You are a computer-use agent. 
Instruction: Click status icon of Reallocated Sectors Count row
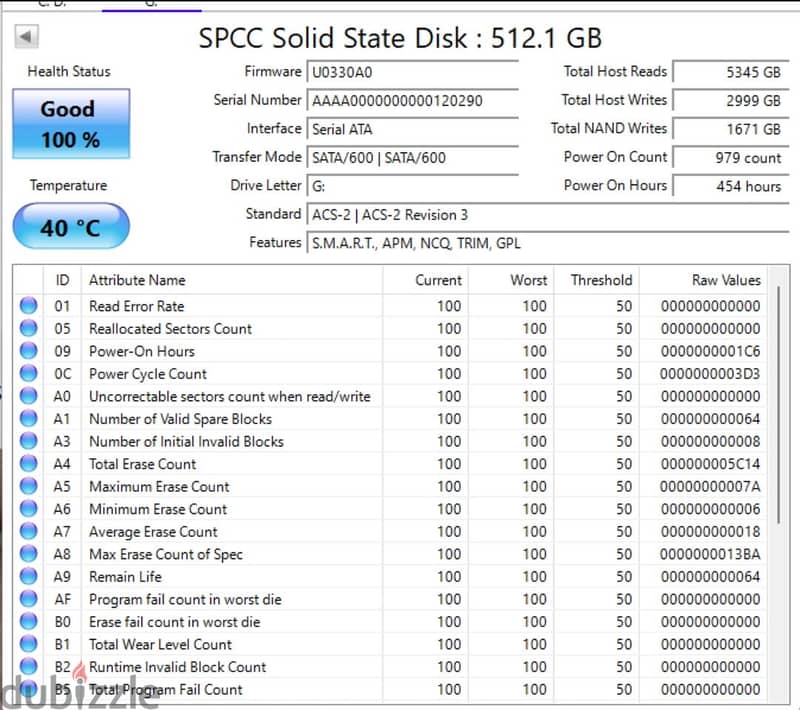(x=29, y=328)
